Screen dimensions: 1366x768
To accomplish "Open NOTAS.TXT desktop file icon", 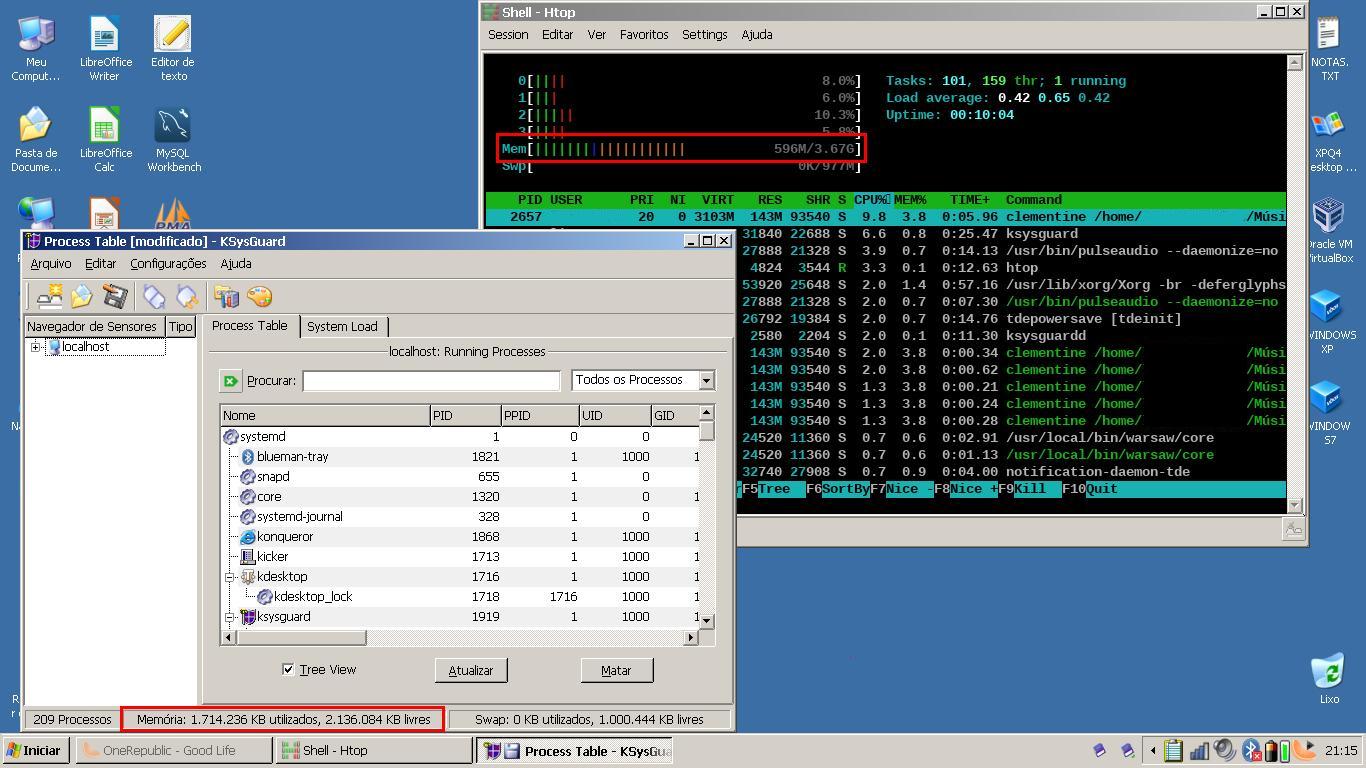I will (x=1329, y=49).
